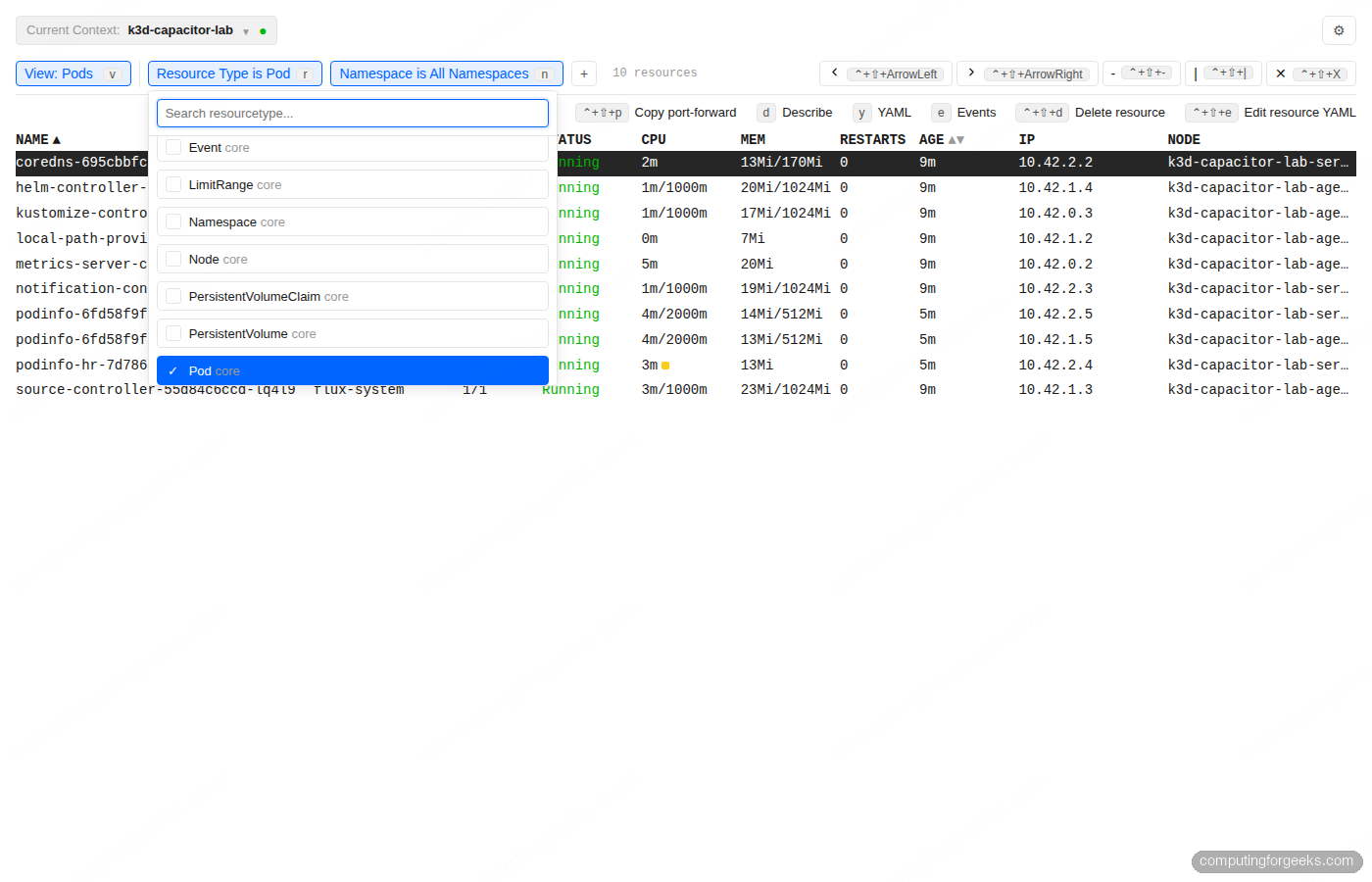Click the vertical split bar icon
The width and height of the screenshot is (1372, 882).
(x=1196, y=73)
